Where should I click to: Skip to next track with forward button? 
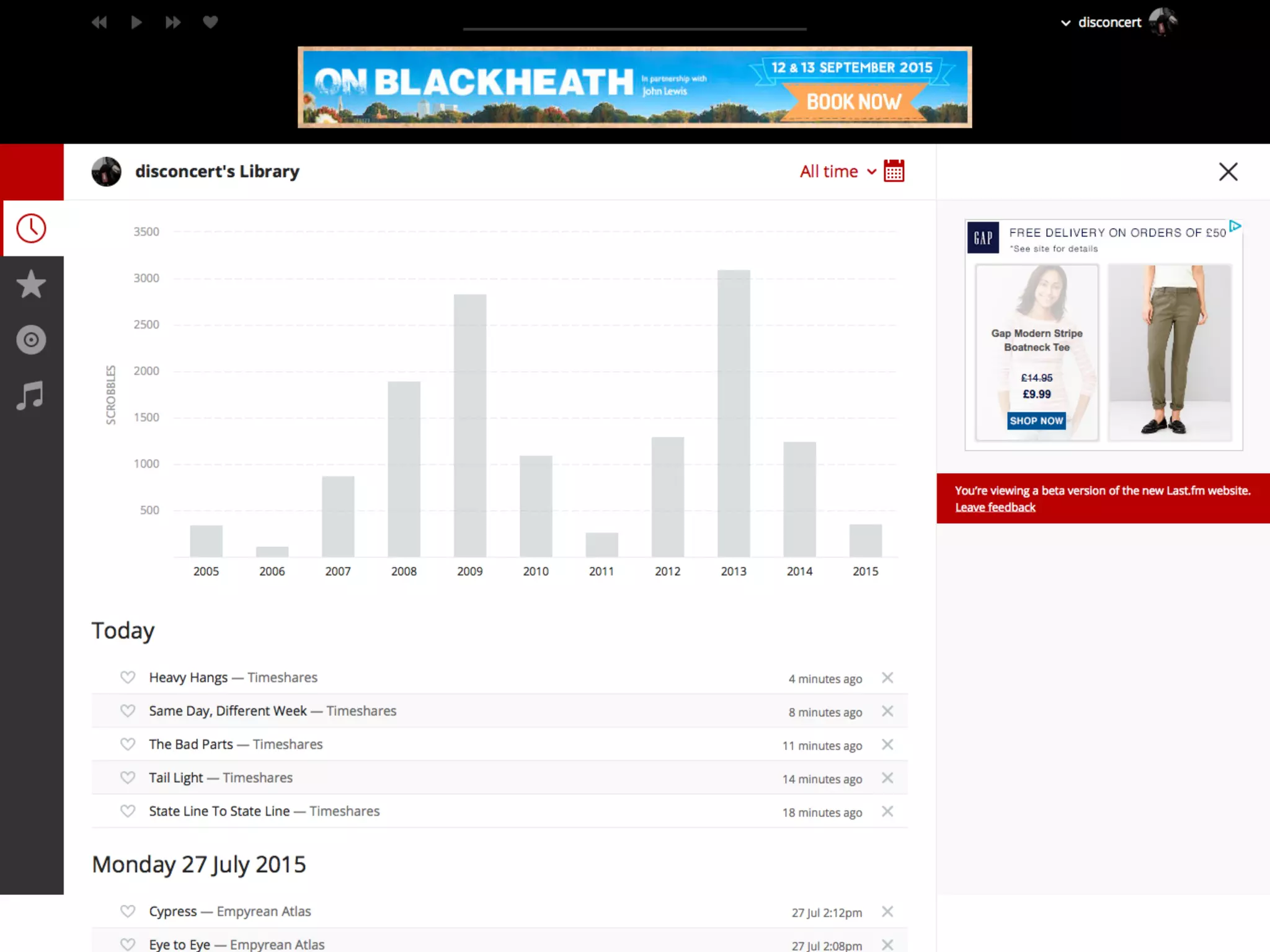tap(173, 23)
